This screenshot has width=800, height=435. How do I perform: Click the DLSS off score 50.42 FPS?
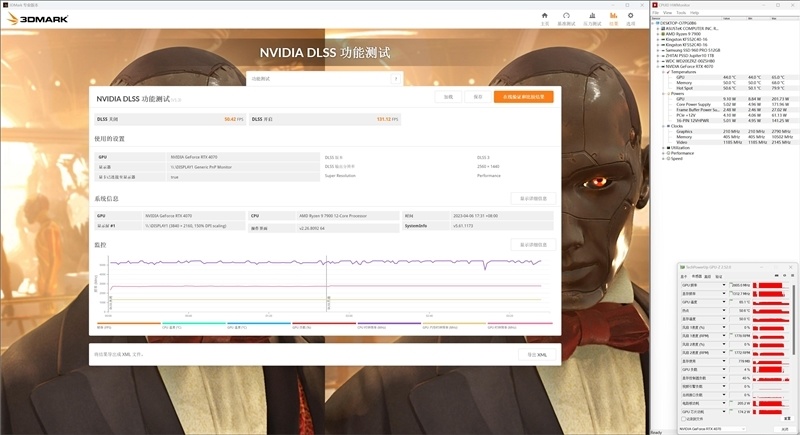point(234,119)
